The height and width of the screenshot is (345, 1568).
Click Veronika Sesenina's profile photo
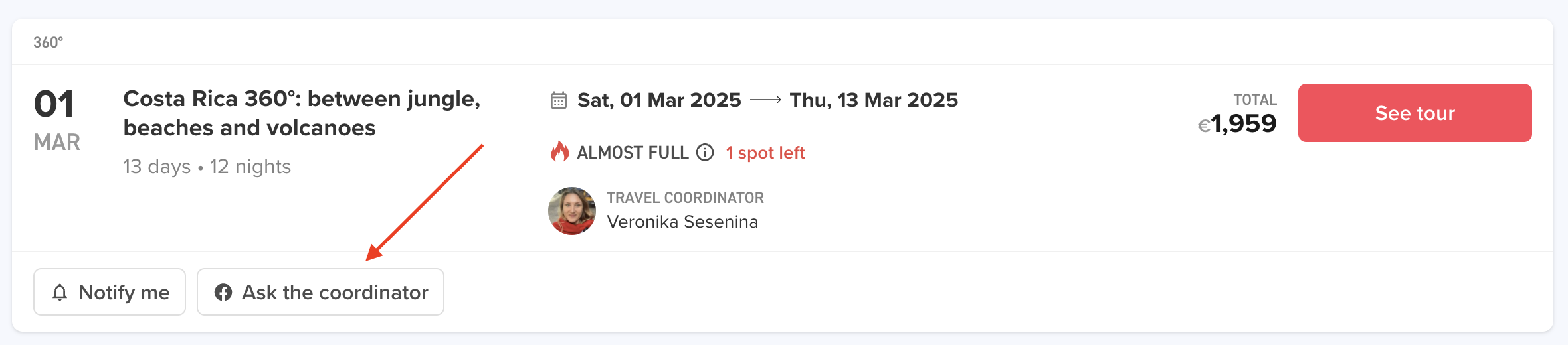coord(572,211)
